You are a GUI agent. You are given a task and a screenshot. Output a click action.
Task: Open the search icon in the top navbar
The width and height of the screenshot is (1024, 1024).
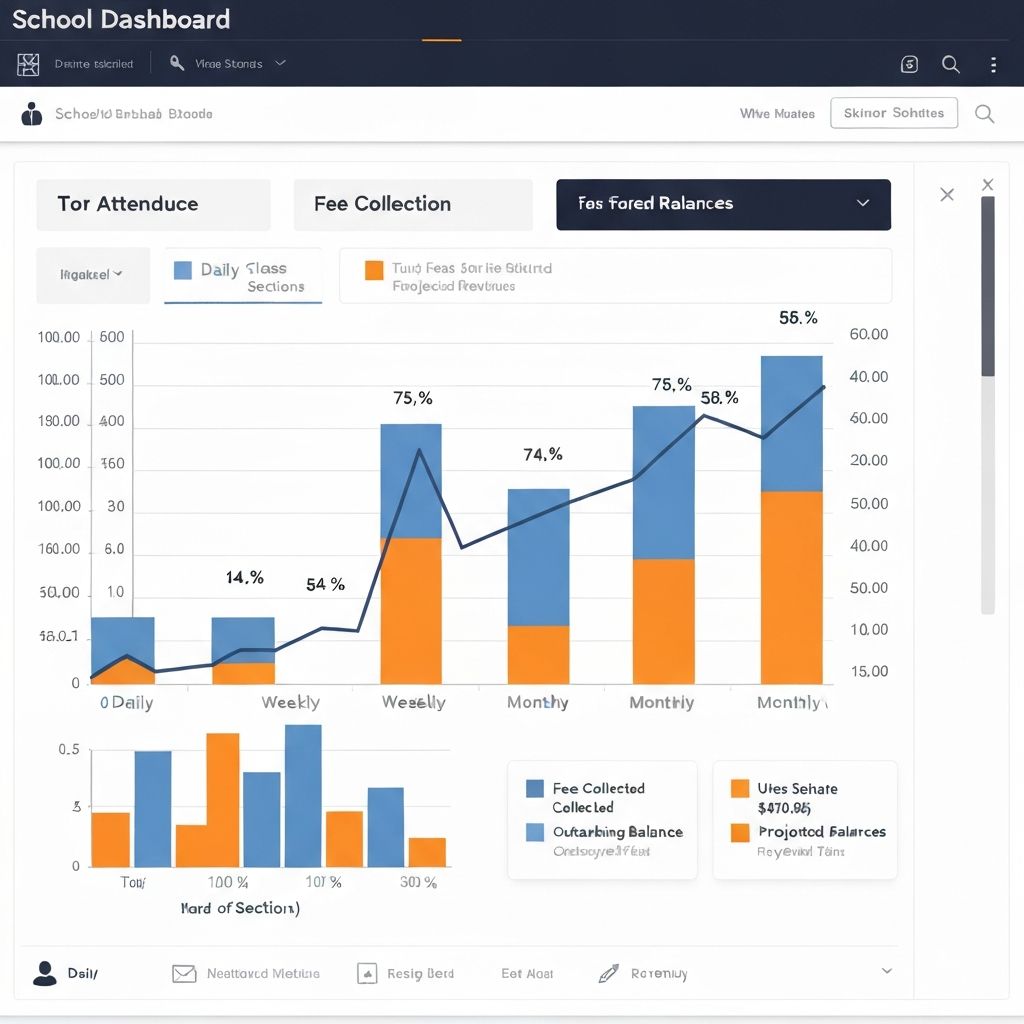coord(950,64)
